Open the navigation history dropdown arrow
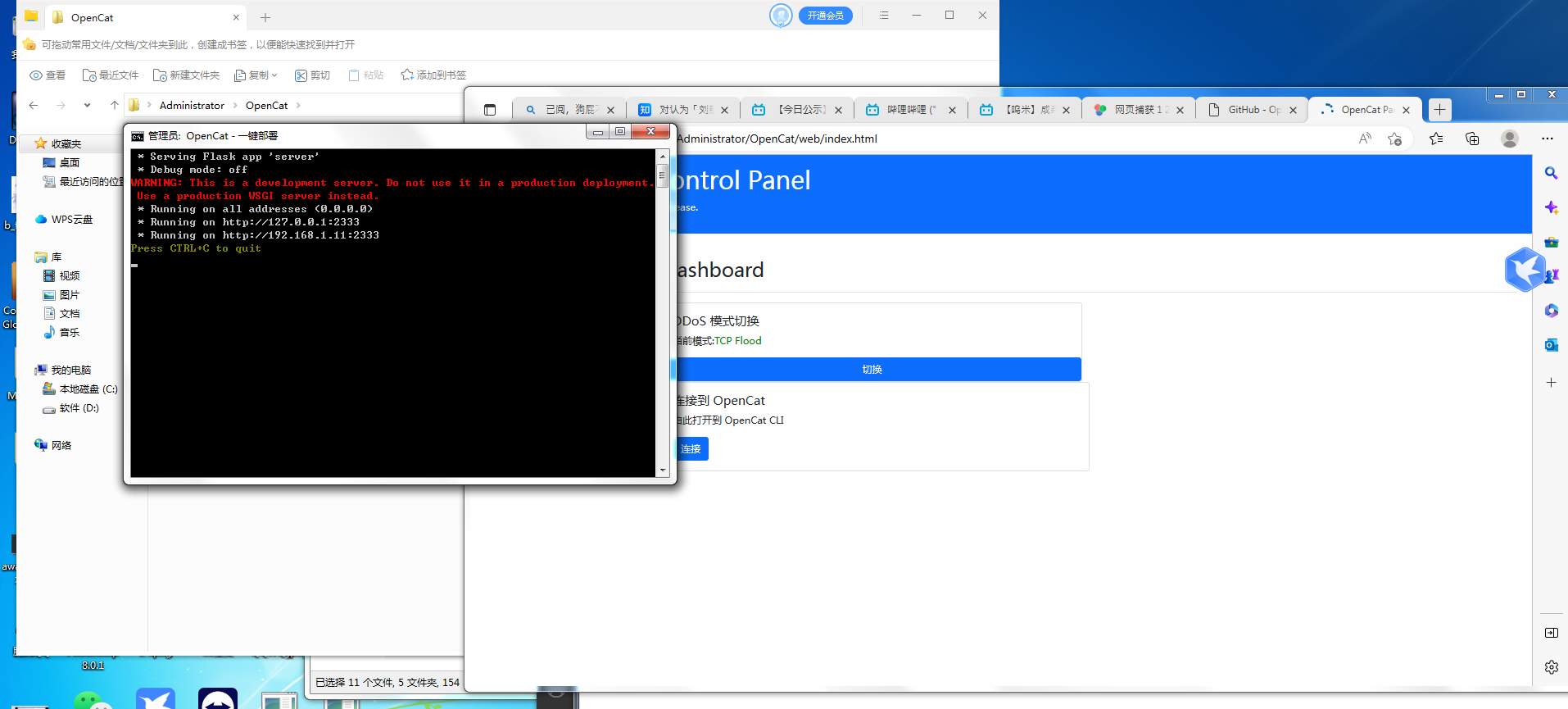 pos(87,105)
